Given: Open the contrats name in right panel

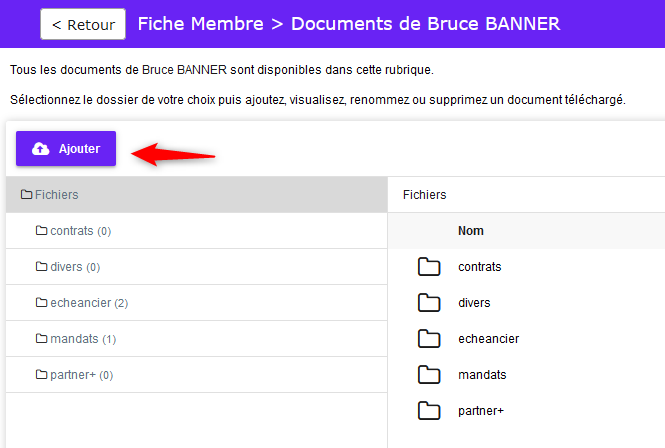Looking at the screenshot, I should tap(480, 267).
